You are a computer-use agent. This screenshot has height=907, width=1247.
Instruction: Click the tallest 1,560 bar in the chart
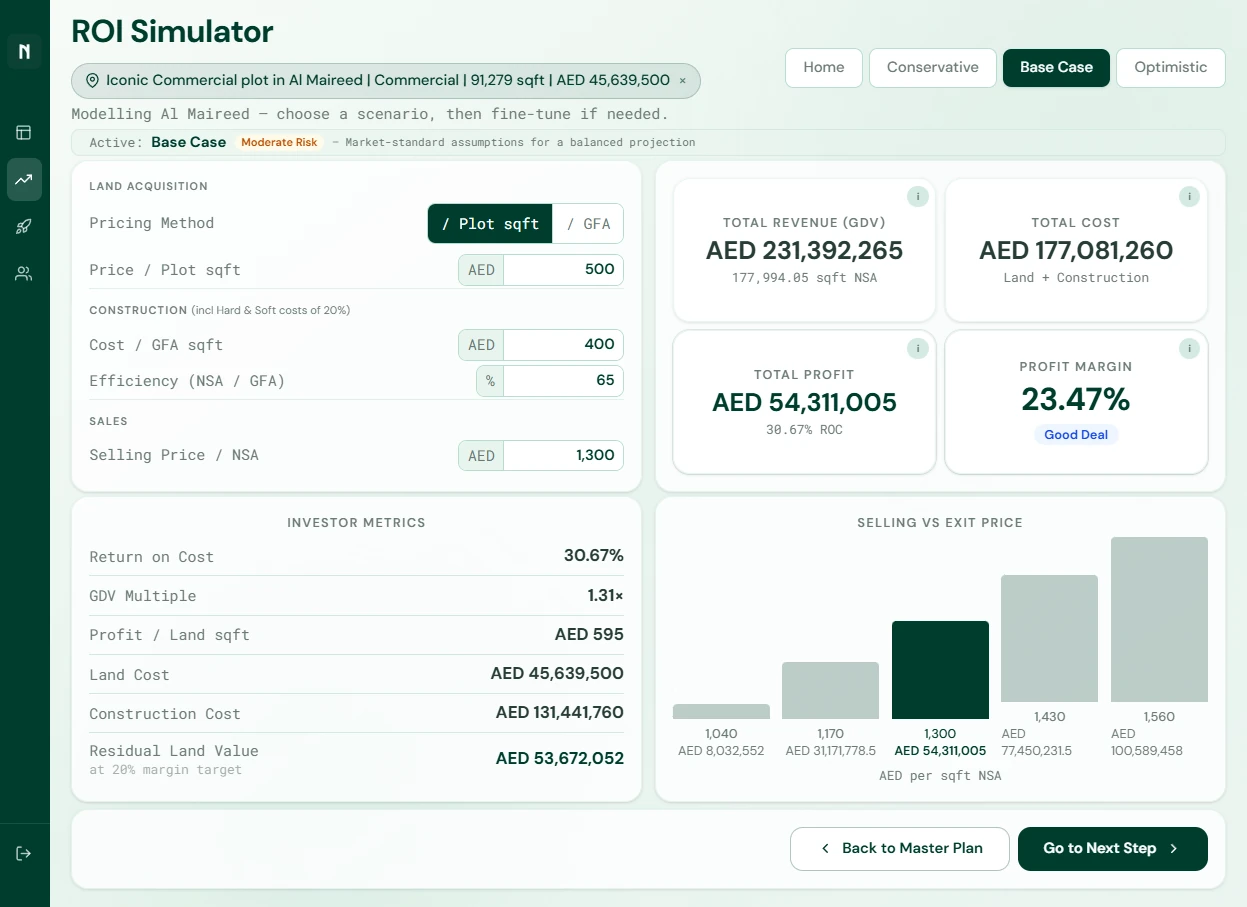coord(1159,620)
